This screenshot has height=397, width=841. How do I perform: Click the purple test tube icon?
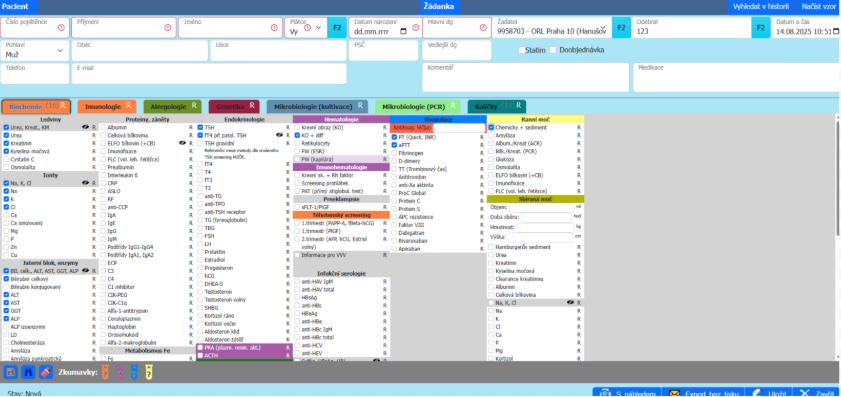120,371
